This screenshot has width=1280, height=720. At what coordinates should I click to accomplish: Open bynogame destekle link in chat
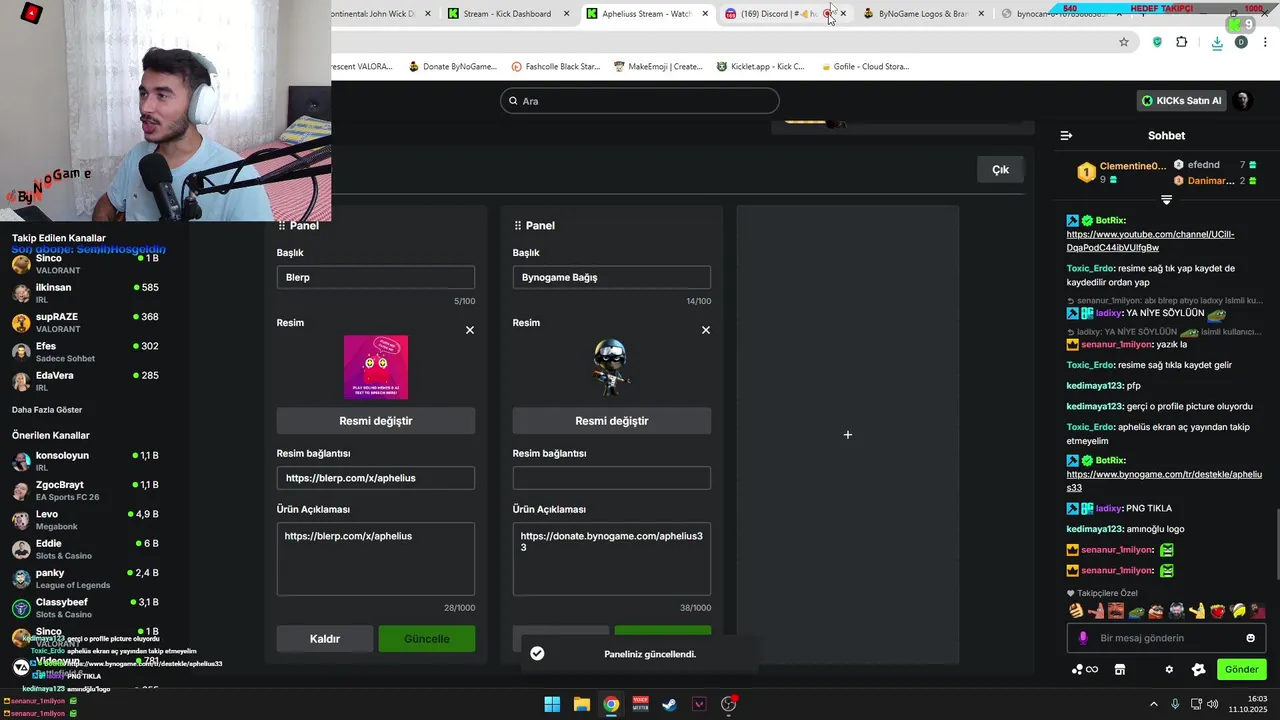[x=1164, y=481]
